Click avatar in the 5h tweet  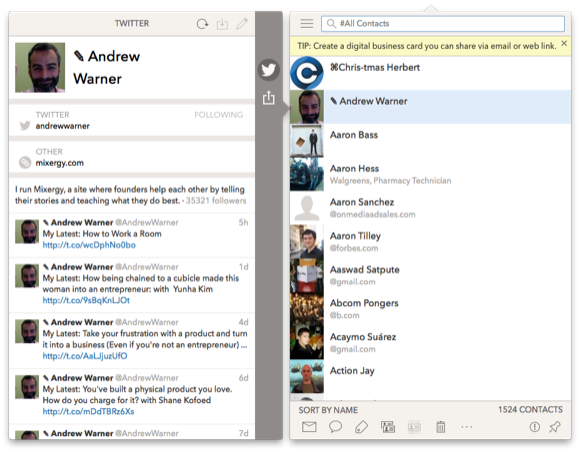27,232
